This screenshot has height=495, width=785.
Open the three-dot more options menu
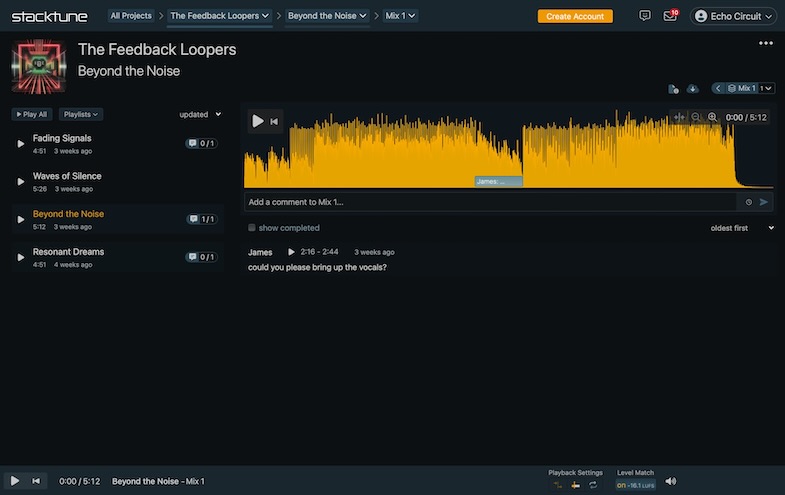click(765, 44)
